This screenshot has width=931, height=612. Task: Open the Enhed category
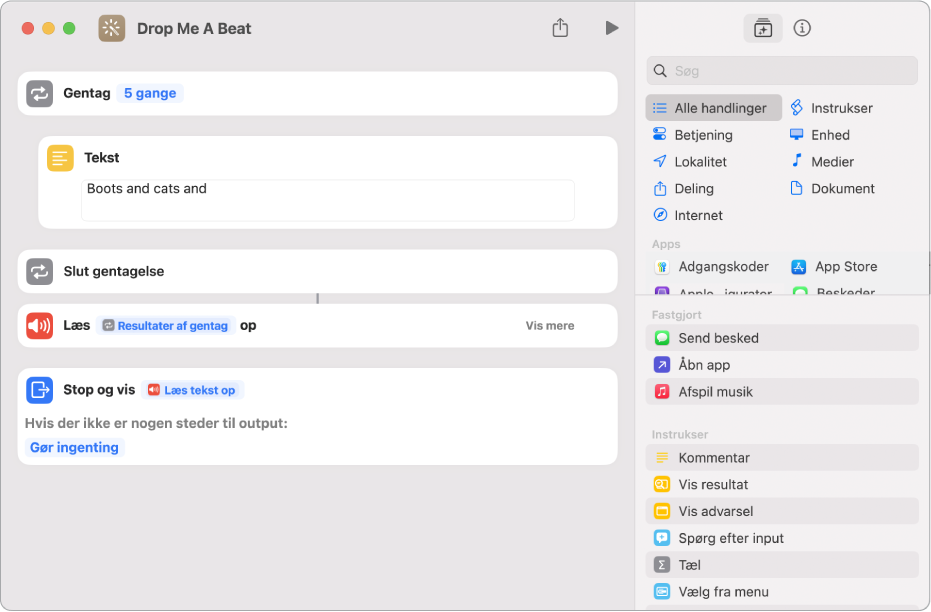pyautogui.click(x=820, y=135)
